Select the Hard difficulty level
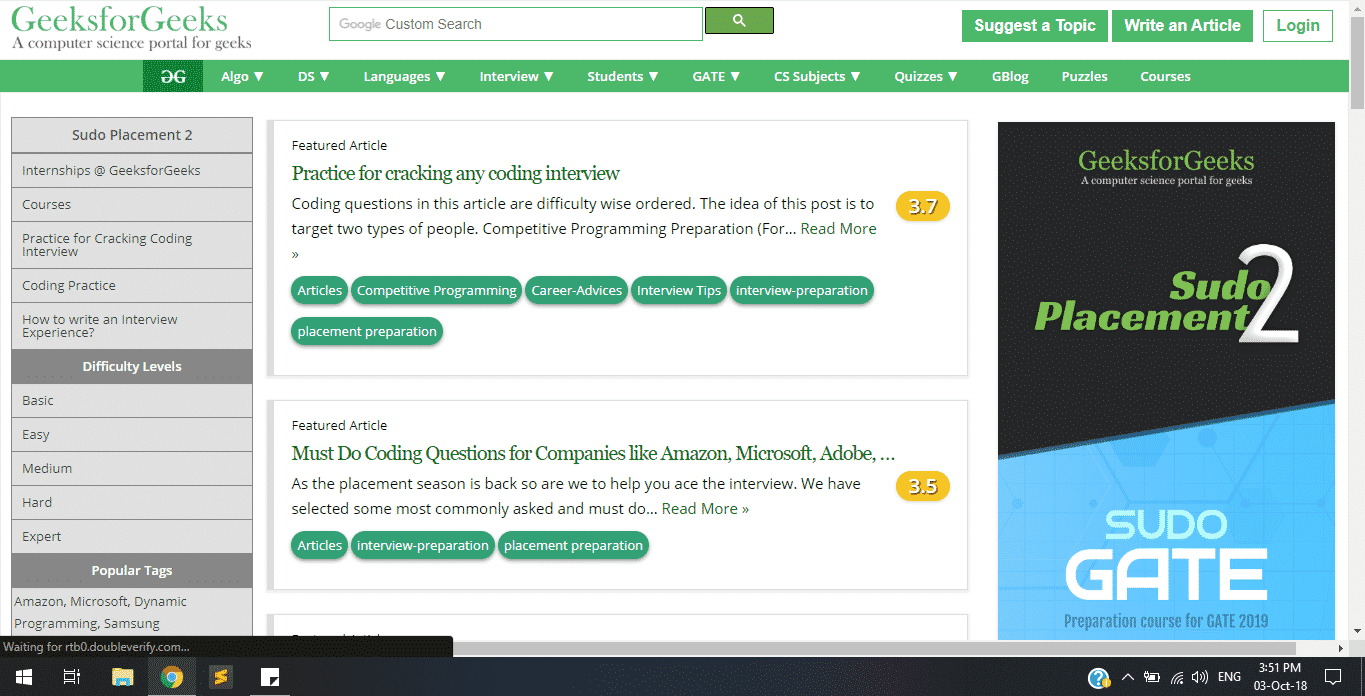 [132, 502]
